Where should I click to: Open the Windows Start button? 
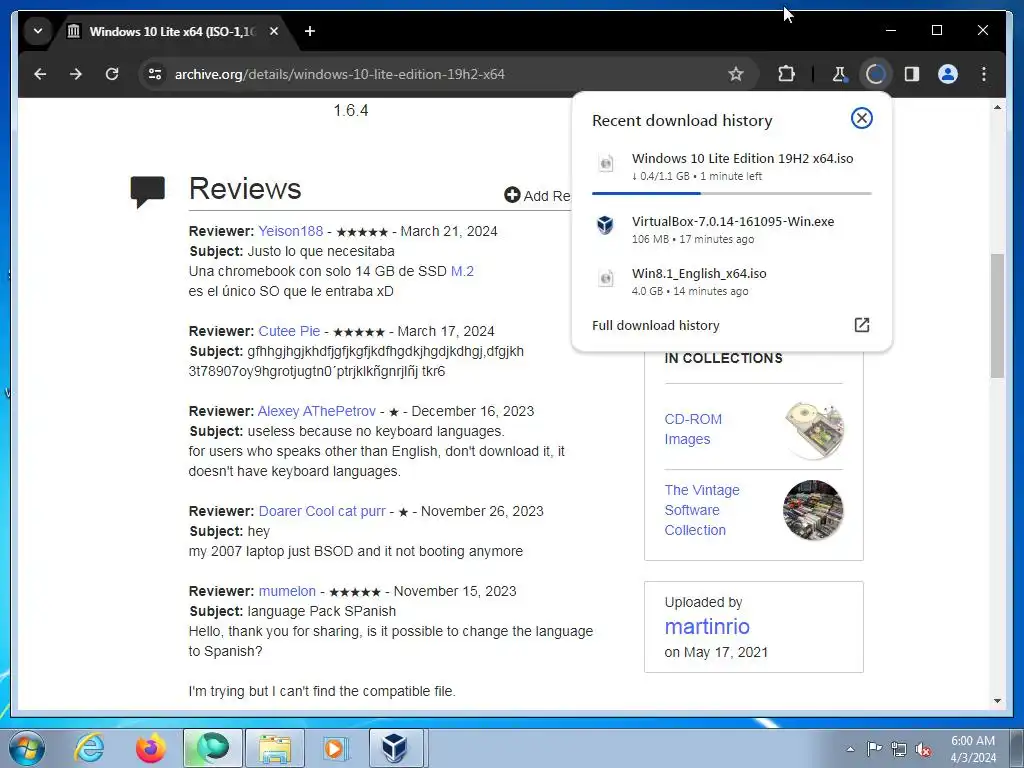coord(26,748)
